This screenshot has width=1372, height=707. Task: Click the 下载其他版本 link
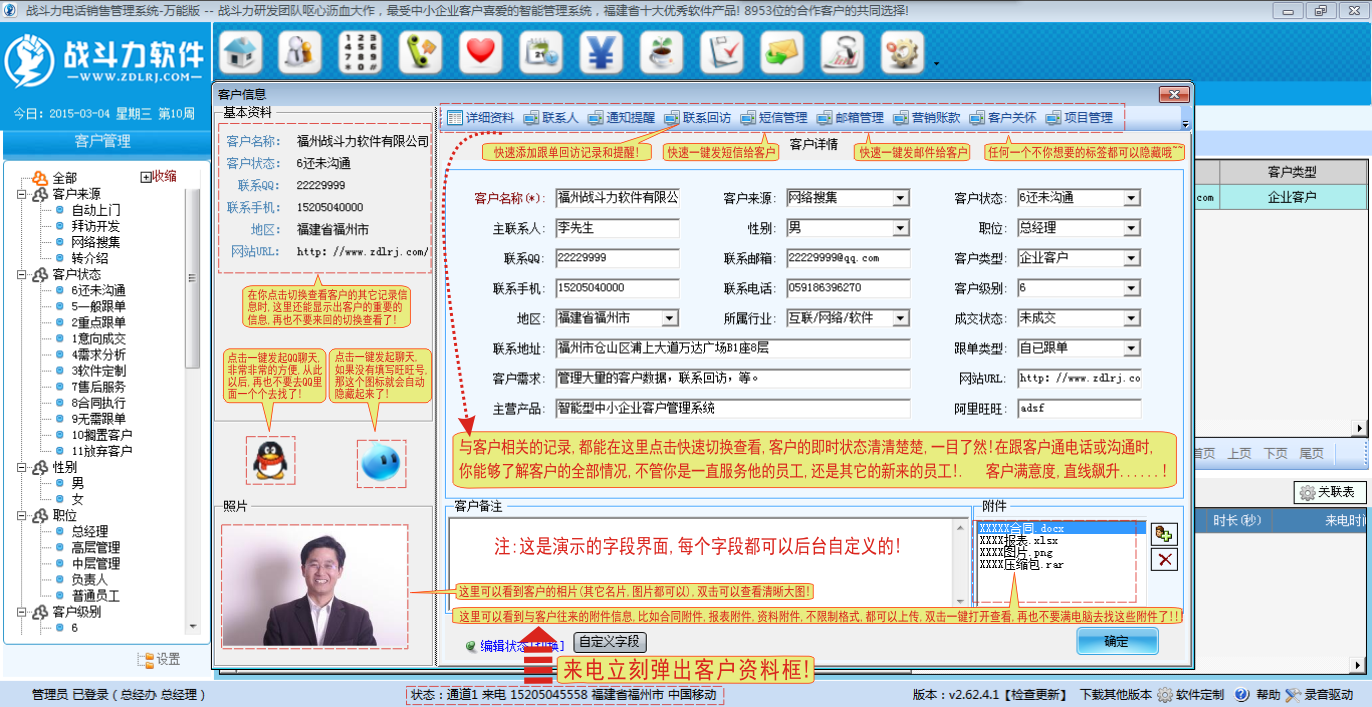[1115, 695]
